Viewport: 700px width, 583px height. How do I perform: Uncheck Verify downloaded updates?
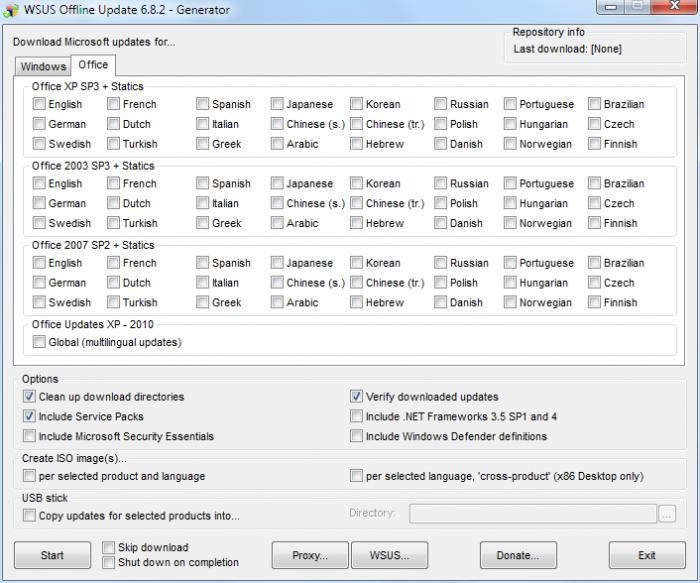[x=357, y=396]
